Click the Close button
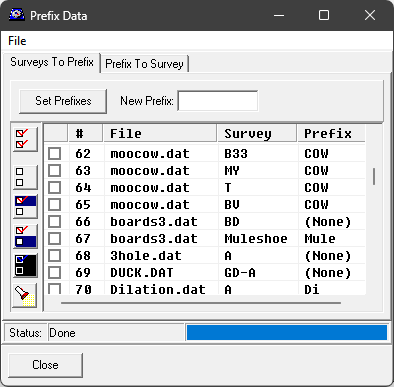This screenshot has height=387, width=394. pyautogui.click(x=45, y=365)
